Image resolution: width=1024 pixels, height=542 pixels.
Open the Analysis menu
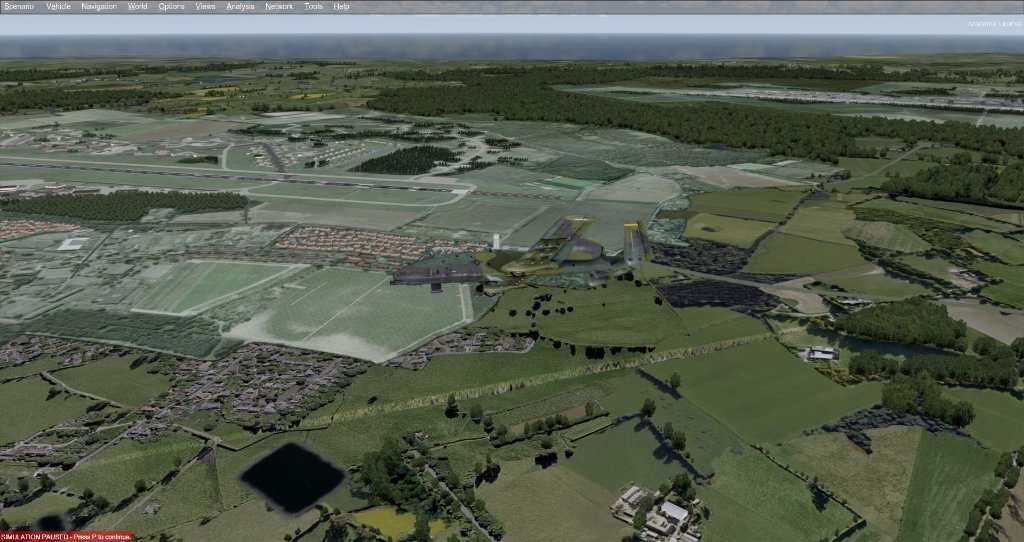(x=240, y=6)
